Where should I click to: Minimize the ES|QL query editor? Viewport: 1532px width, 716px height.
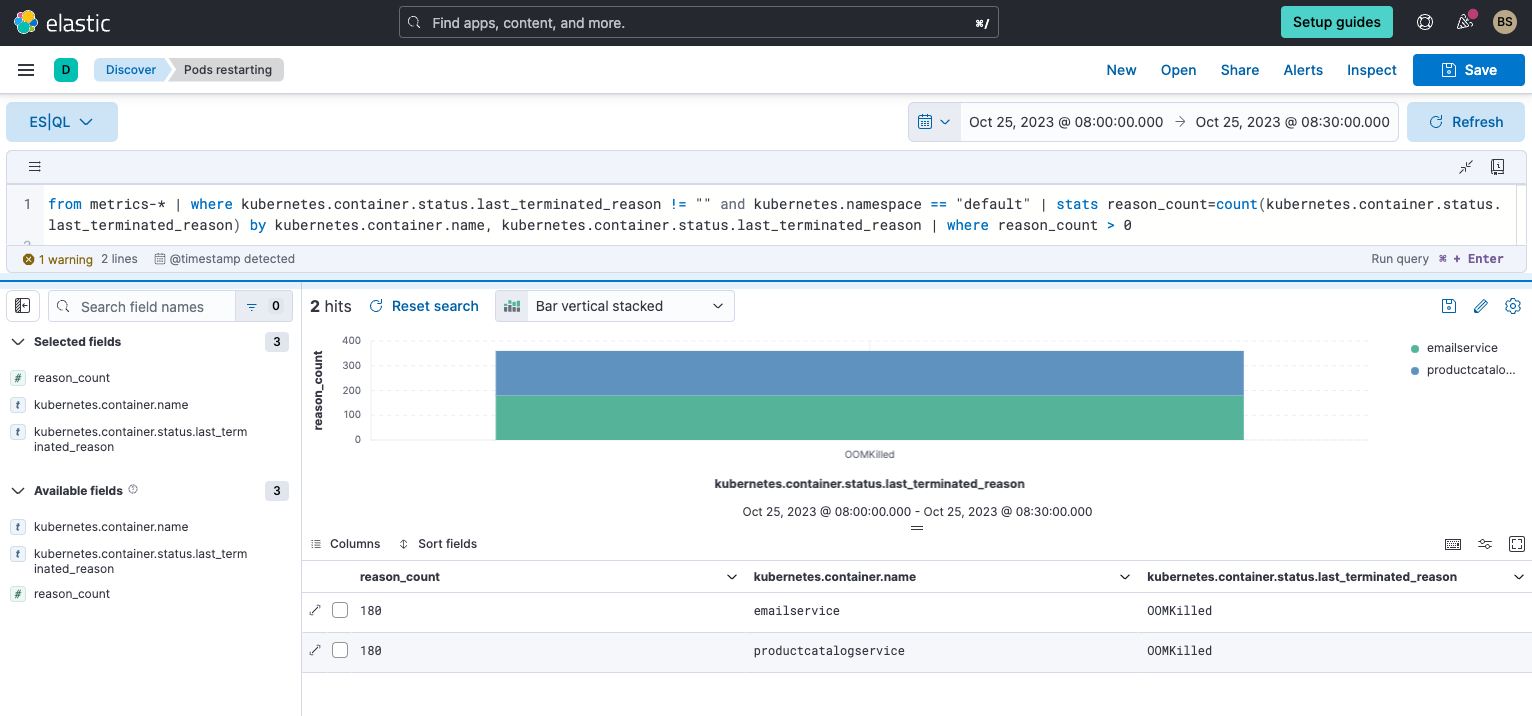tap(1466, 167)
